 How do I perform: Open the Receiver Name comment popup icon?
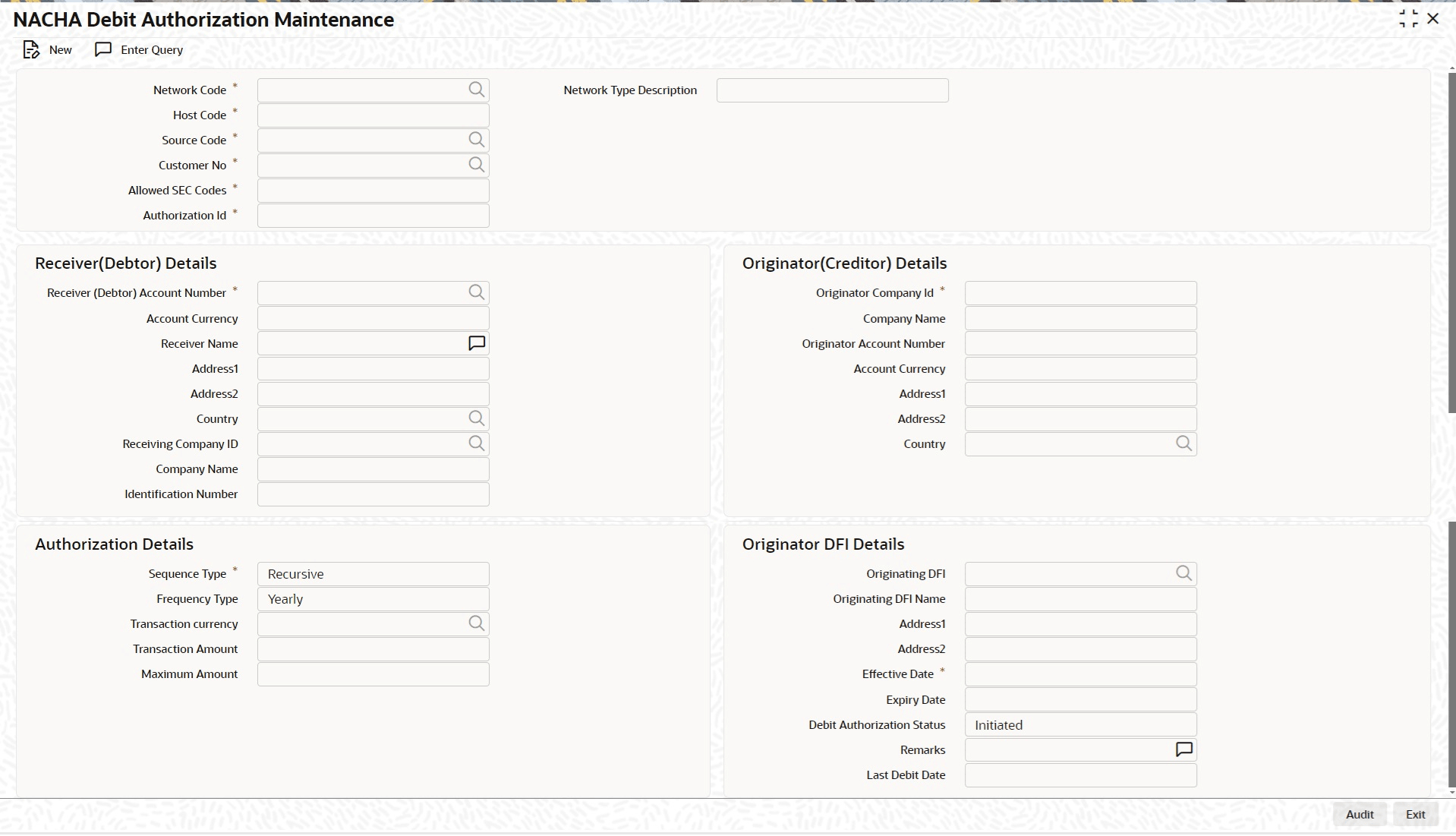477,343
